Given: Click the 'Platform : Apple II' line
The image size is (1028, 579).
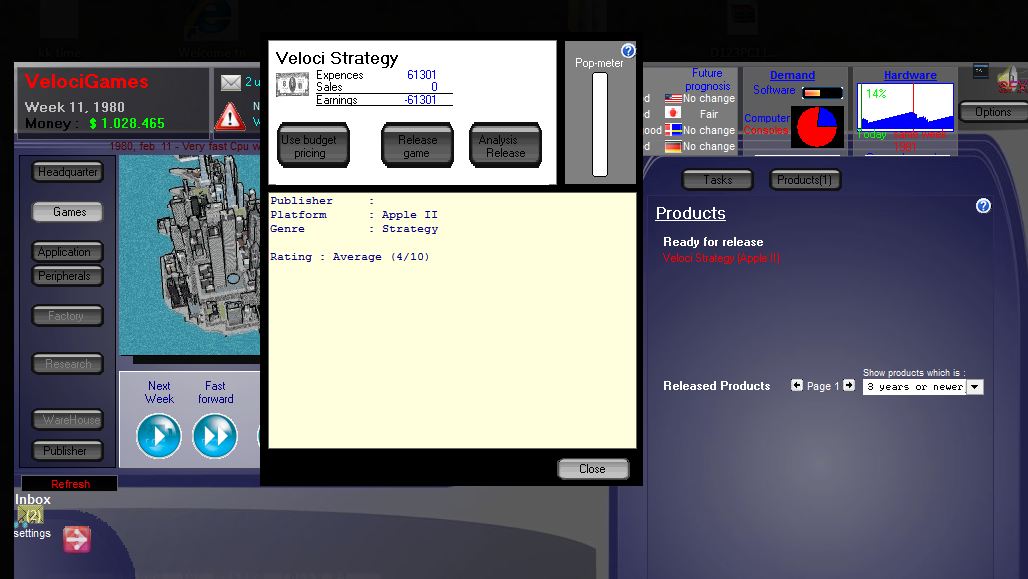Looking at the screenshot, I should [354, 215].
